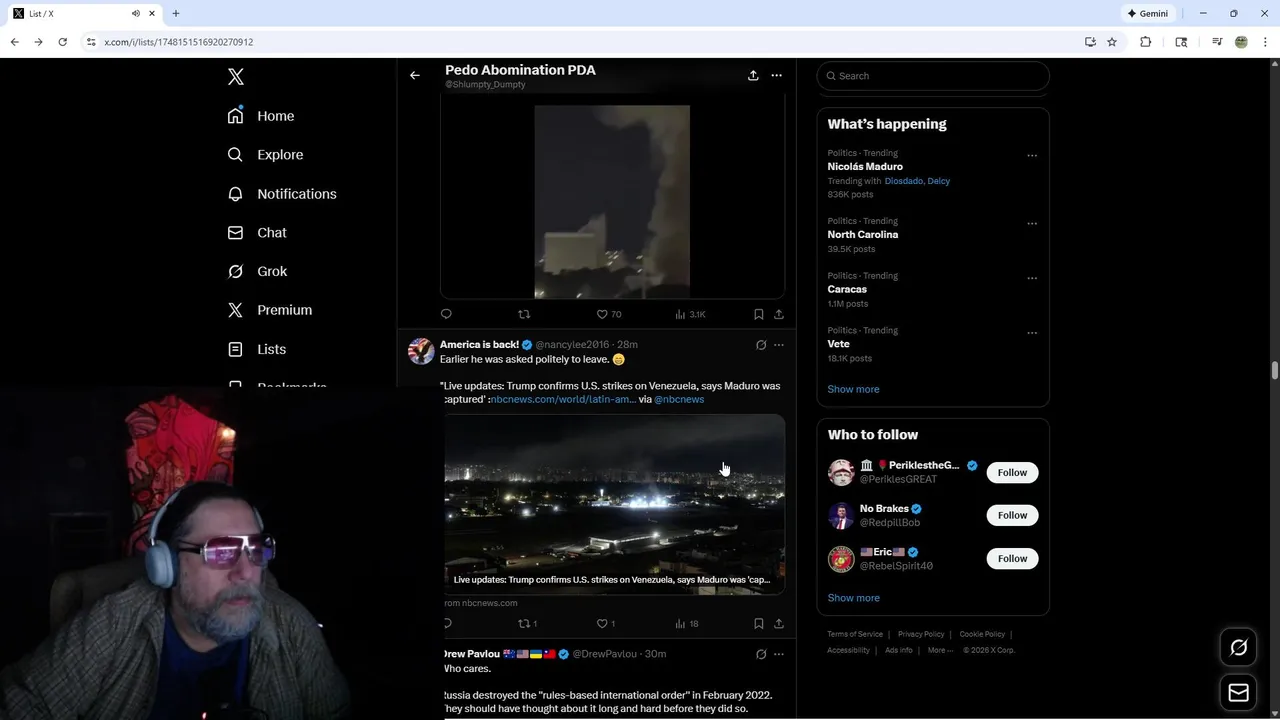Show more trending topics
Image resolution: width=1280 pixels, height=720 pixels.
[x=853, y=389]
